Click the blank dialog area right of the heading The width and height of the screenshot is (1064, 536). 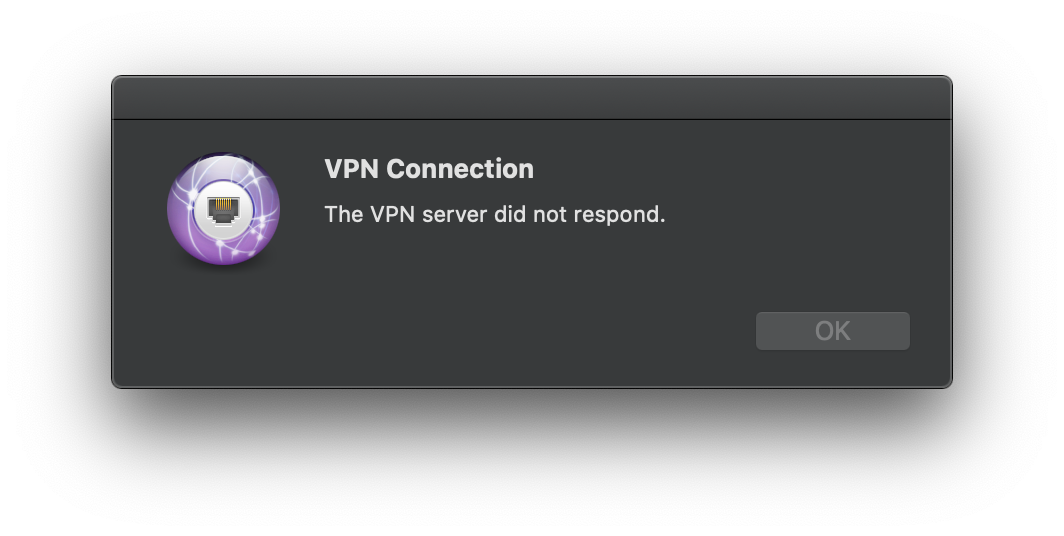tap(740, 169)
